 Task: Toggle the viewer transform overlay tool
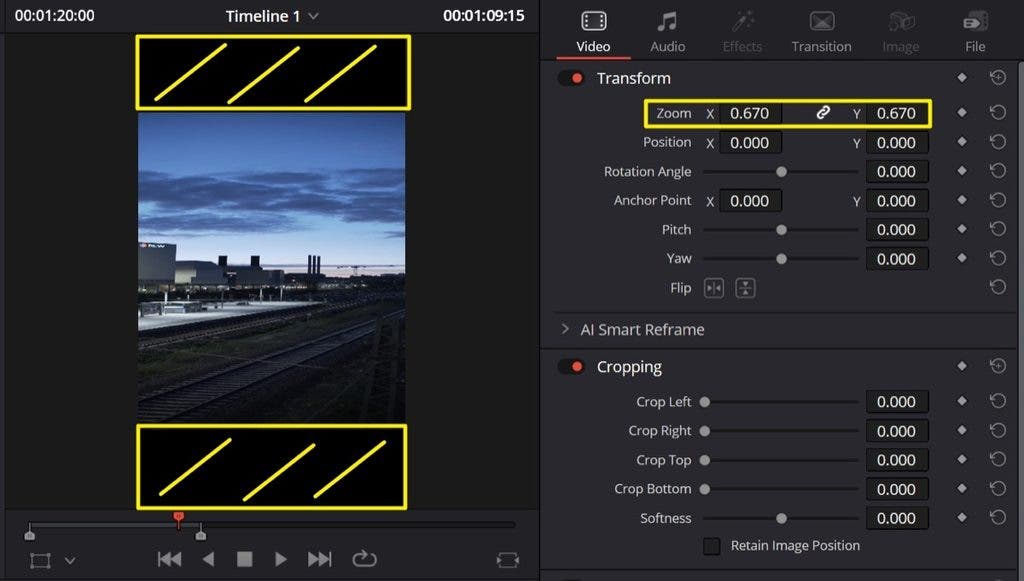point(40,560)
